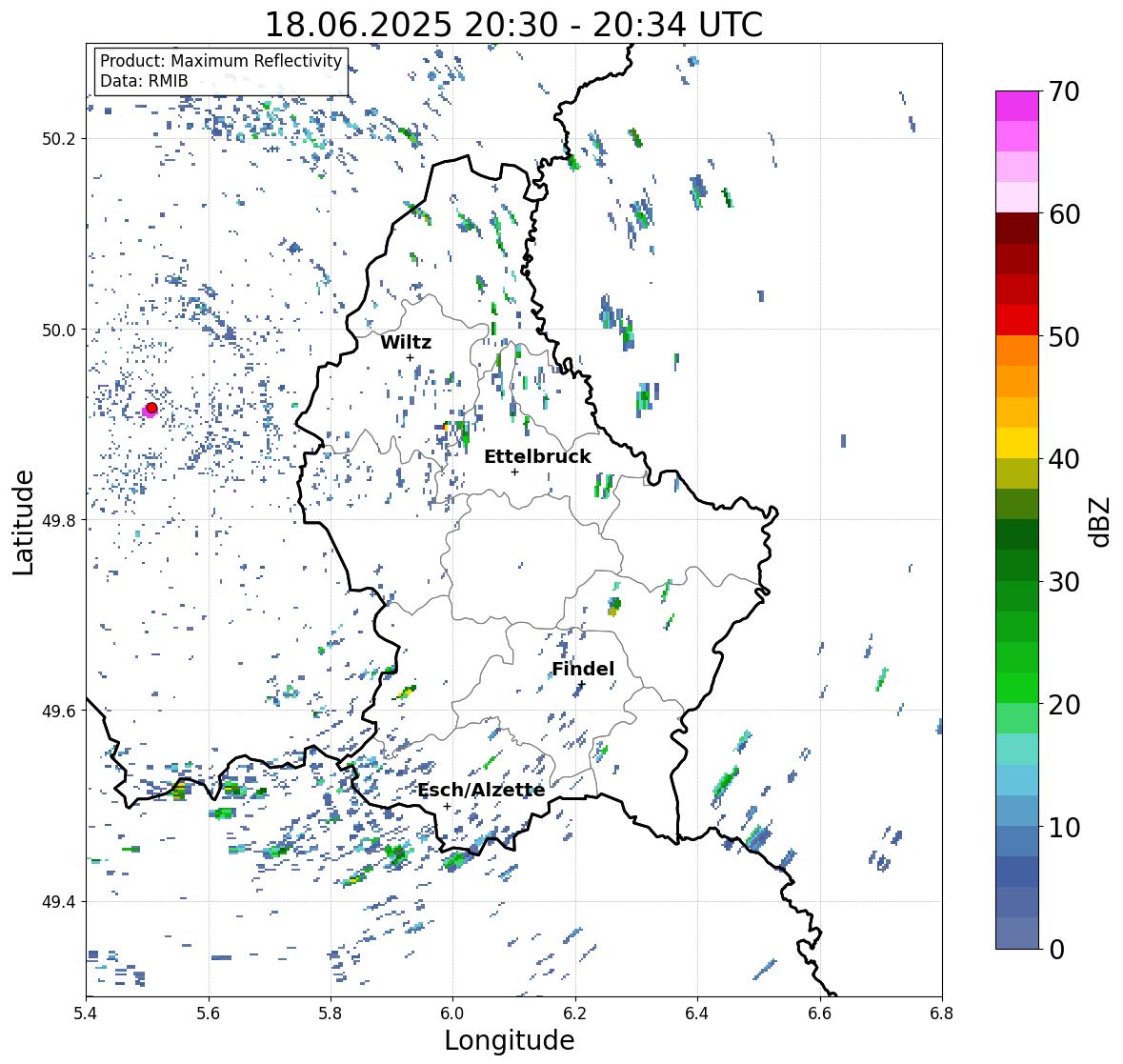The height and width of the screenshot is (1064, 1123).
Task: Click the plot title '18.06.2025 20:30 - 20:34 UTC'
Action: [513, 25]
